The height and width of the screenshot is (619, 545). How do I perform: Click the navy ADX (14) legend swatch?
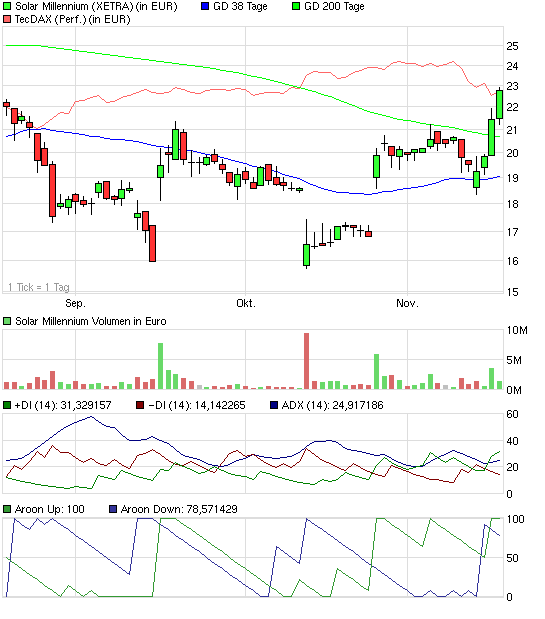[274, 405]
